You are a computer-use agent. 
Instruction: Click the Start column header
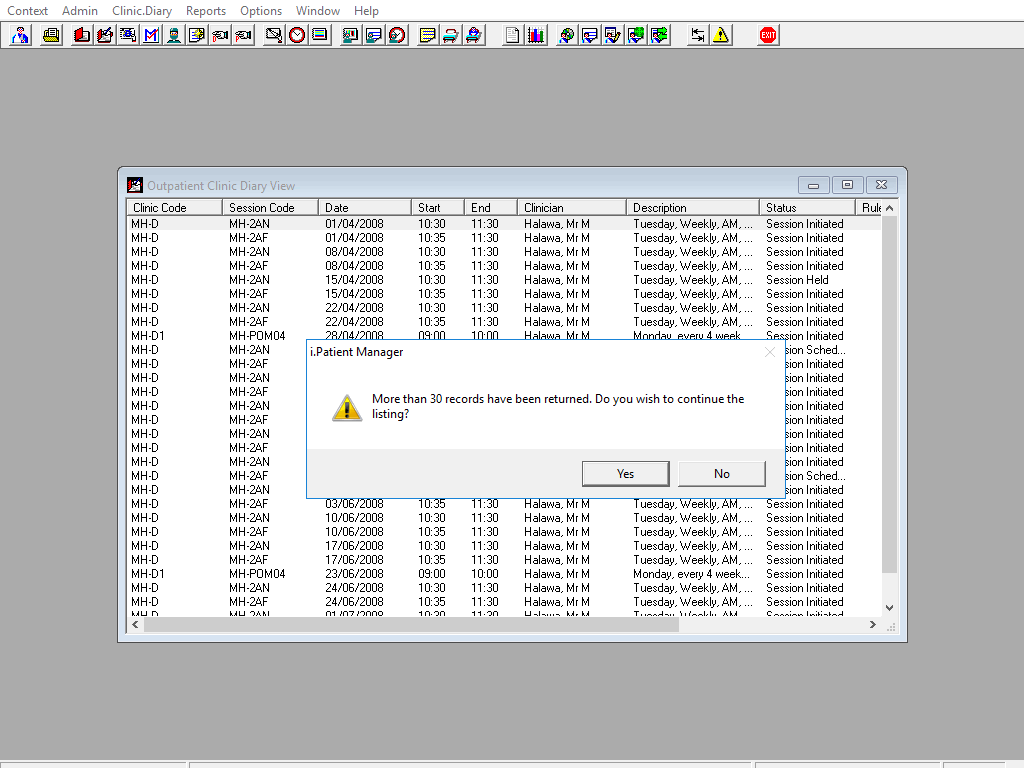(x=438, y=208)
